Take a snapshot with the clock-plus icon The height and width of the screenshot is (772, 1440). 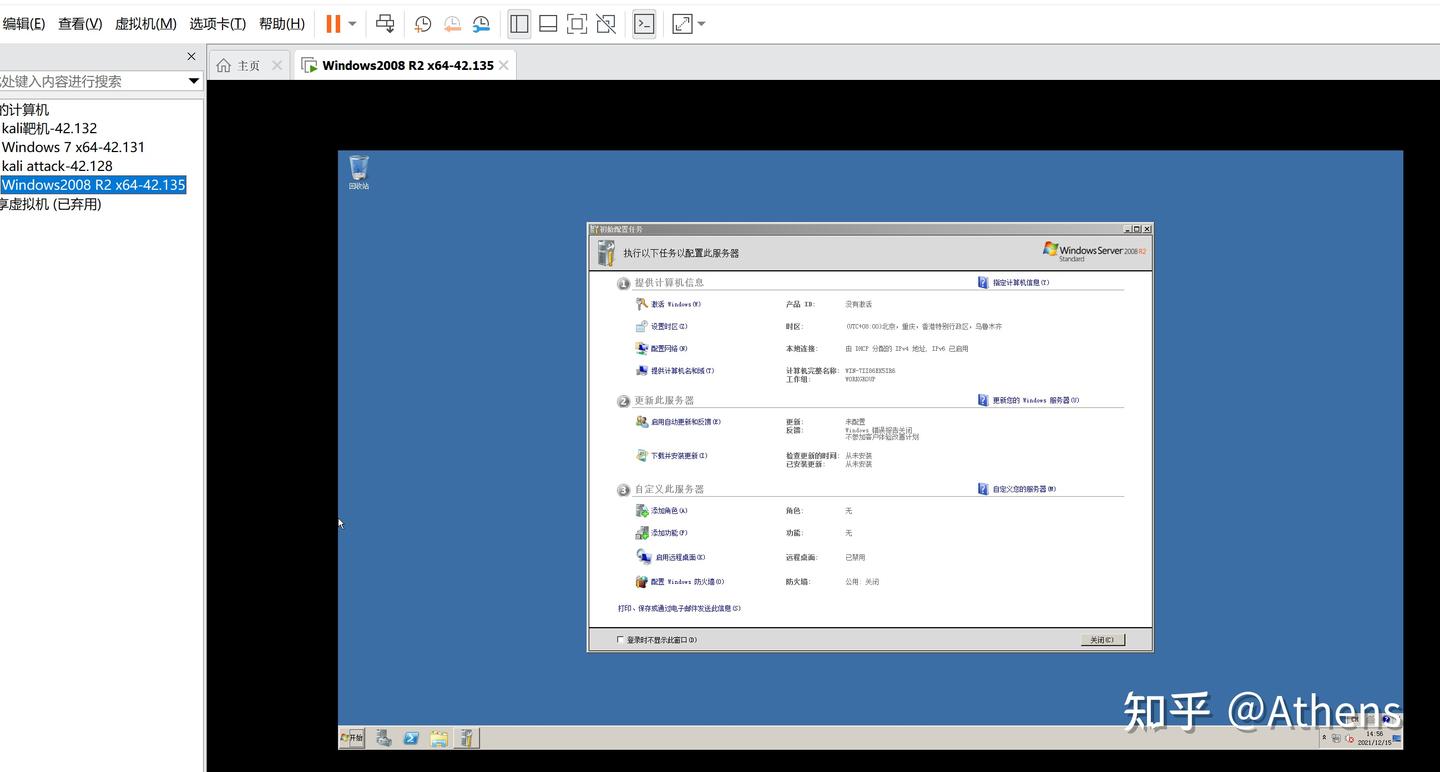point(423,24)
